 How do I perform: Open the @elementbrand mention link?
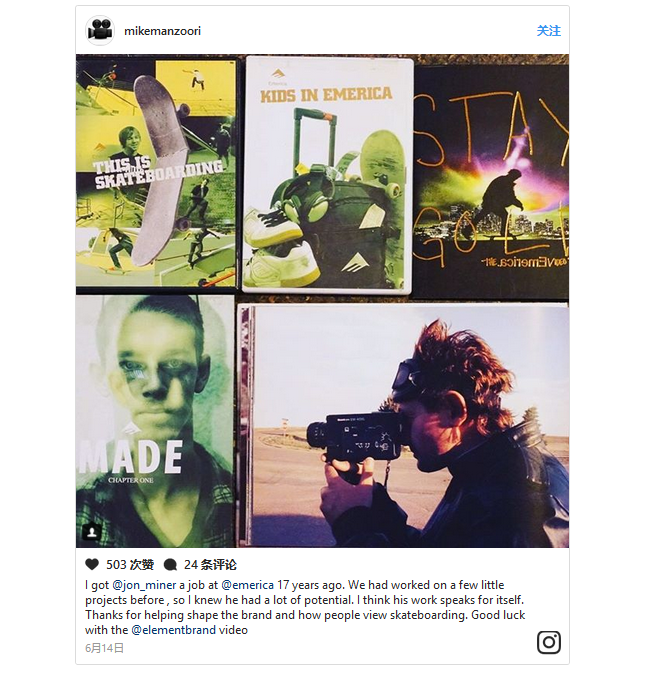[173, 630]
